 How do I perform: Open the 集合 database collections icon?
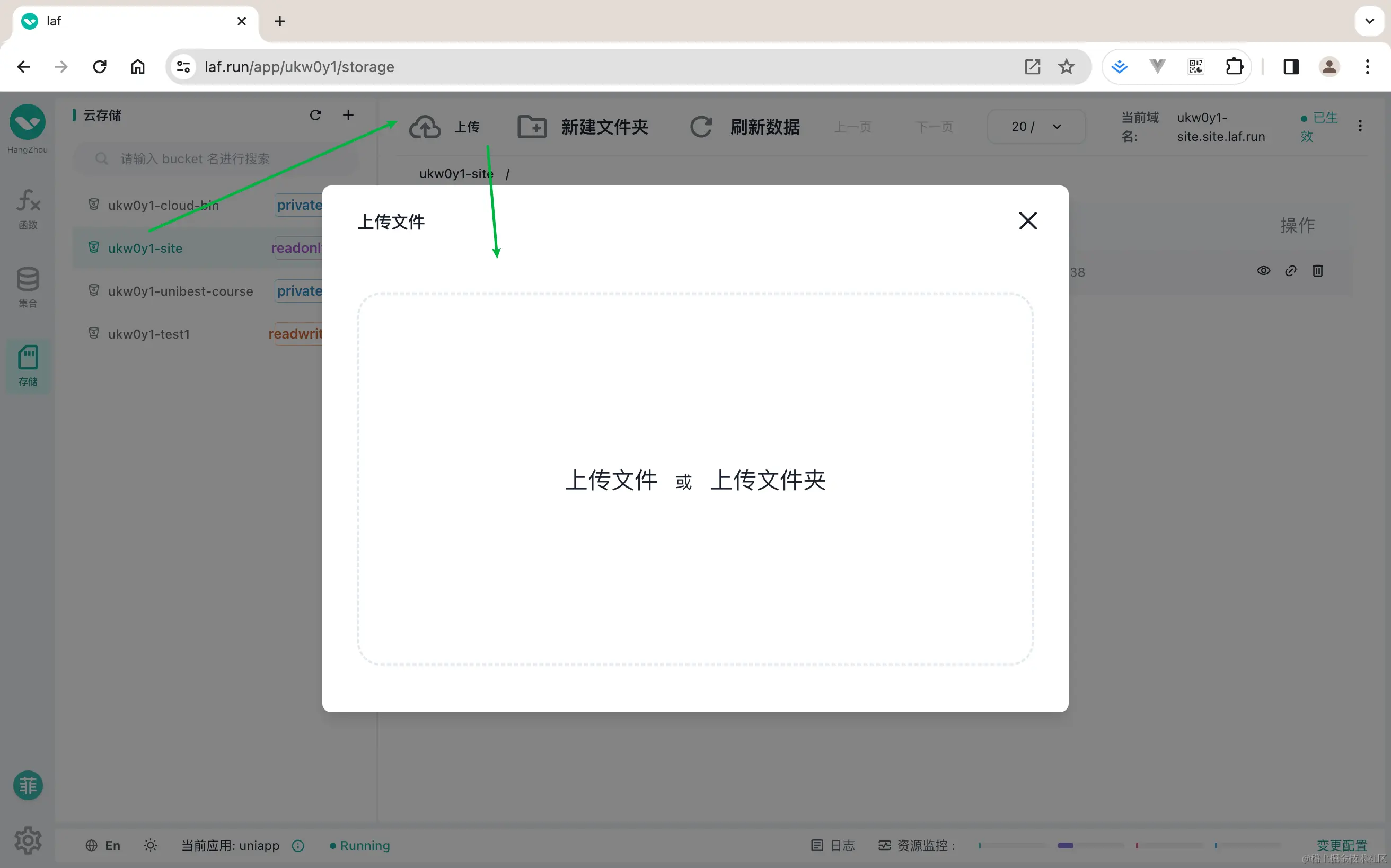[x=28, y=287]
